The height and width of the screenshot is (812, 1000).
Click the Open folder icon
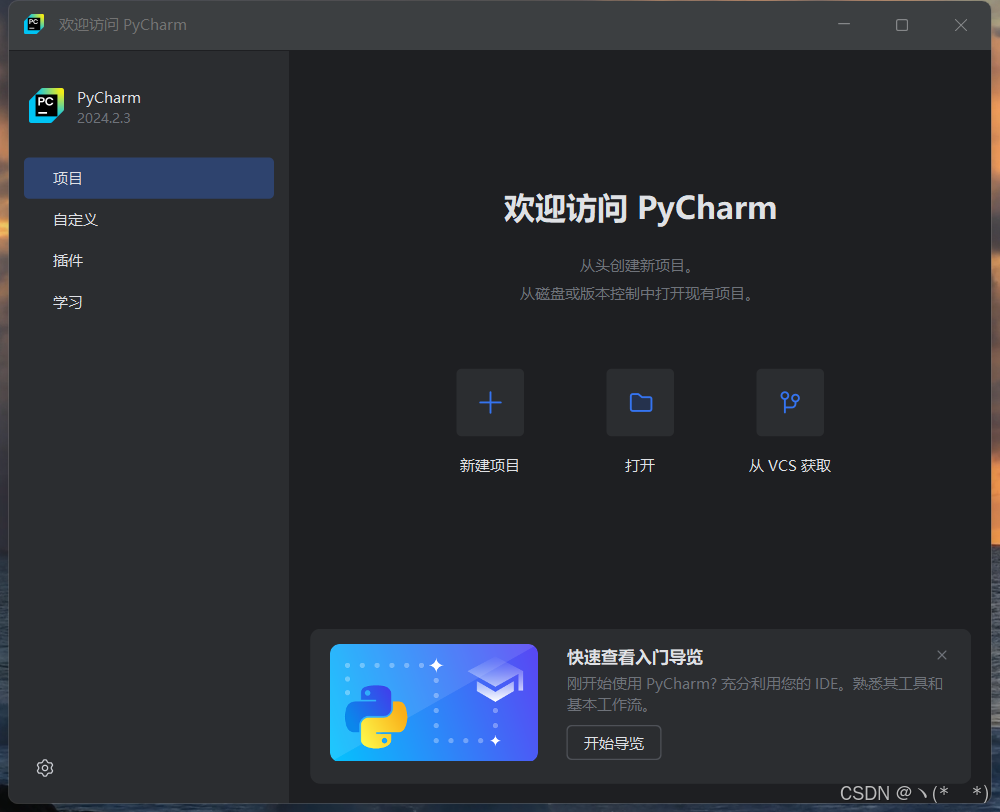point(640,402)
